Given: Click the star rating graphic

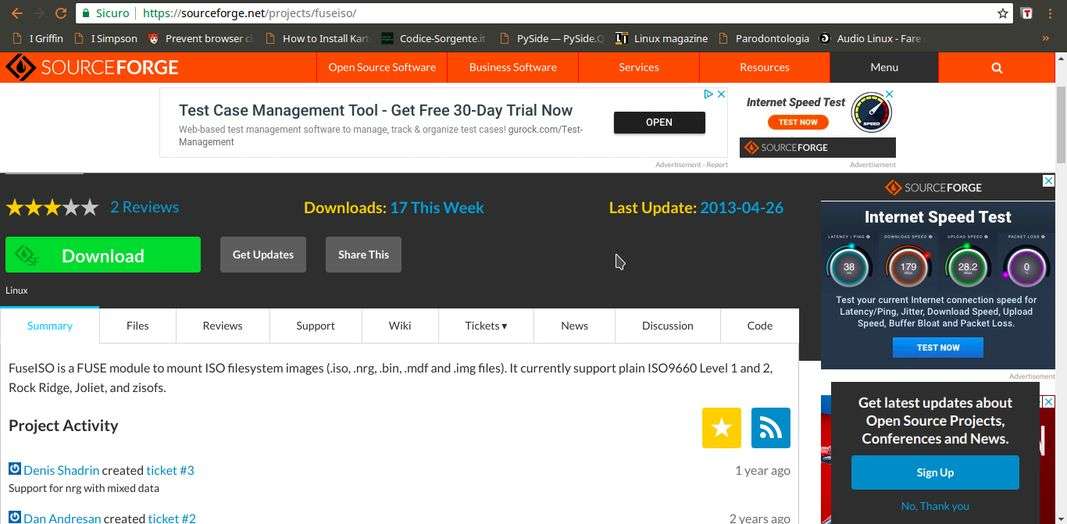Looking at the screenshot, I should pyautogui.click(x=52, y=208).
